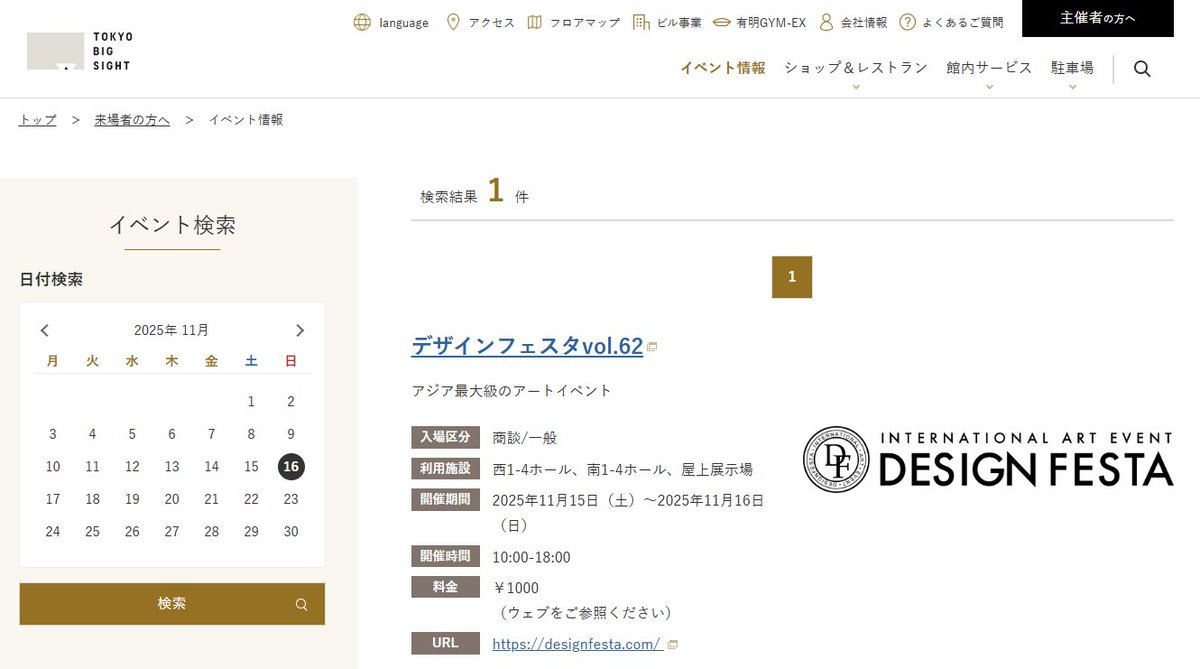Open 館内サービス menu label
The height and width of the screenshot is (669, 1200).
click(x=989, y=68)
